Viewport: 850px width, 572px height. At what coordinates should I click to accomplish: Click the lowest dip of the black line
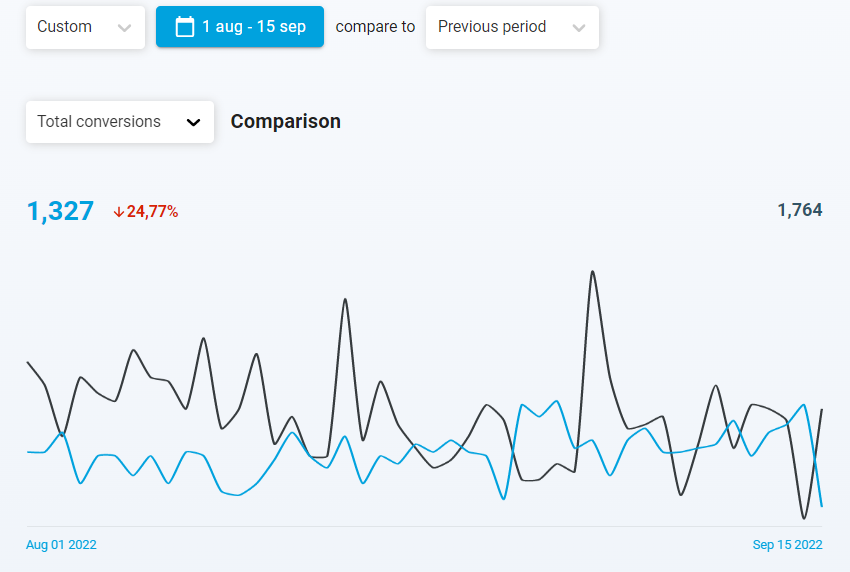pyautogui.click(x=804, y=518)
